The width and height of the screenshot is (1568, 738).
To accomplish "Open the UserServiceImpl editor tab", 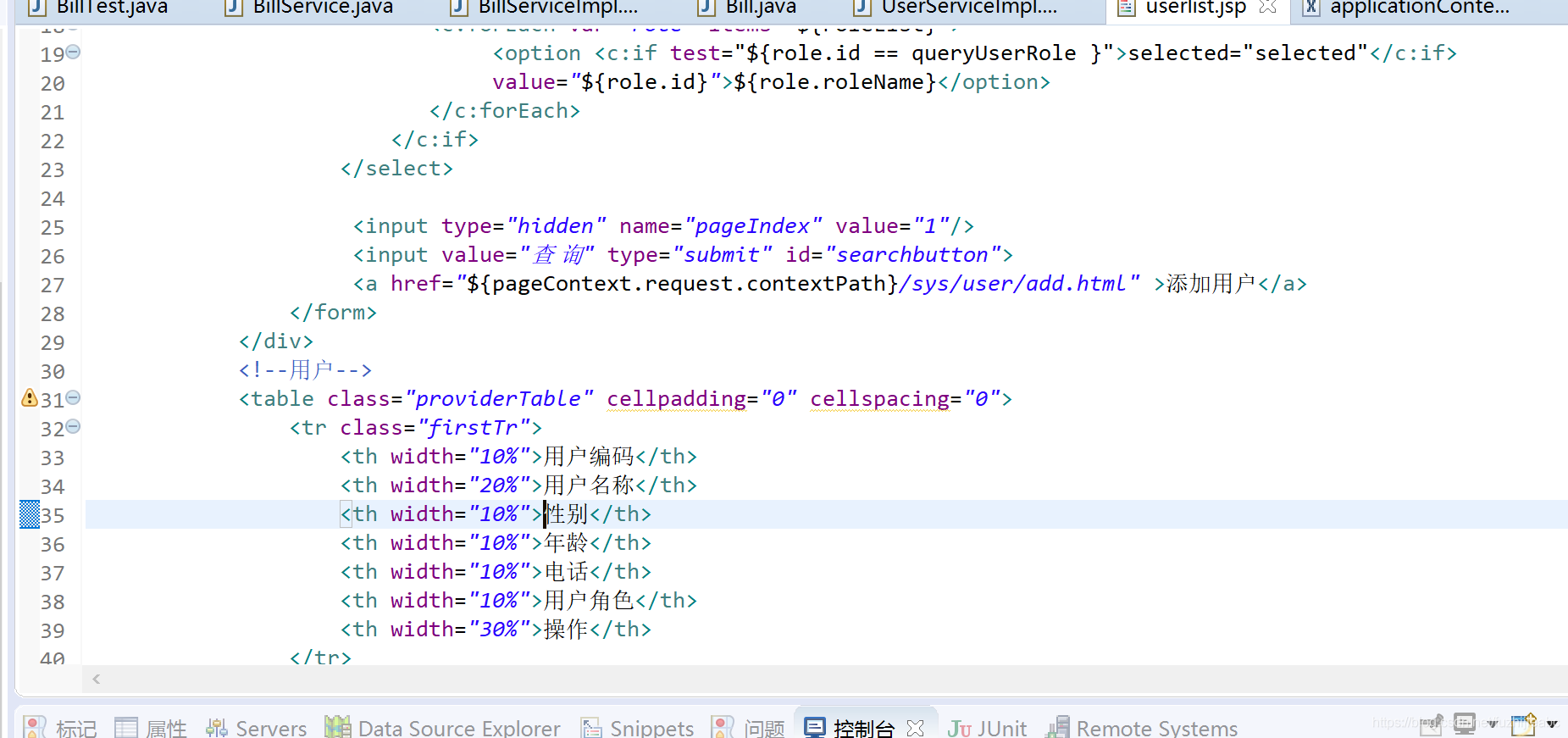I will pos(969,8).
